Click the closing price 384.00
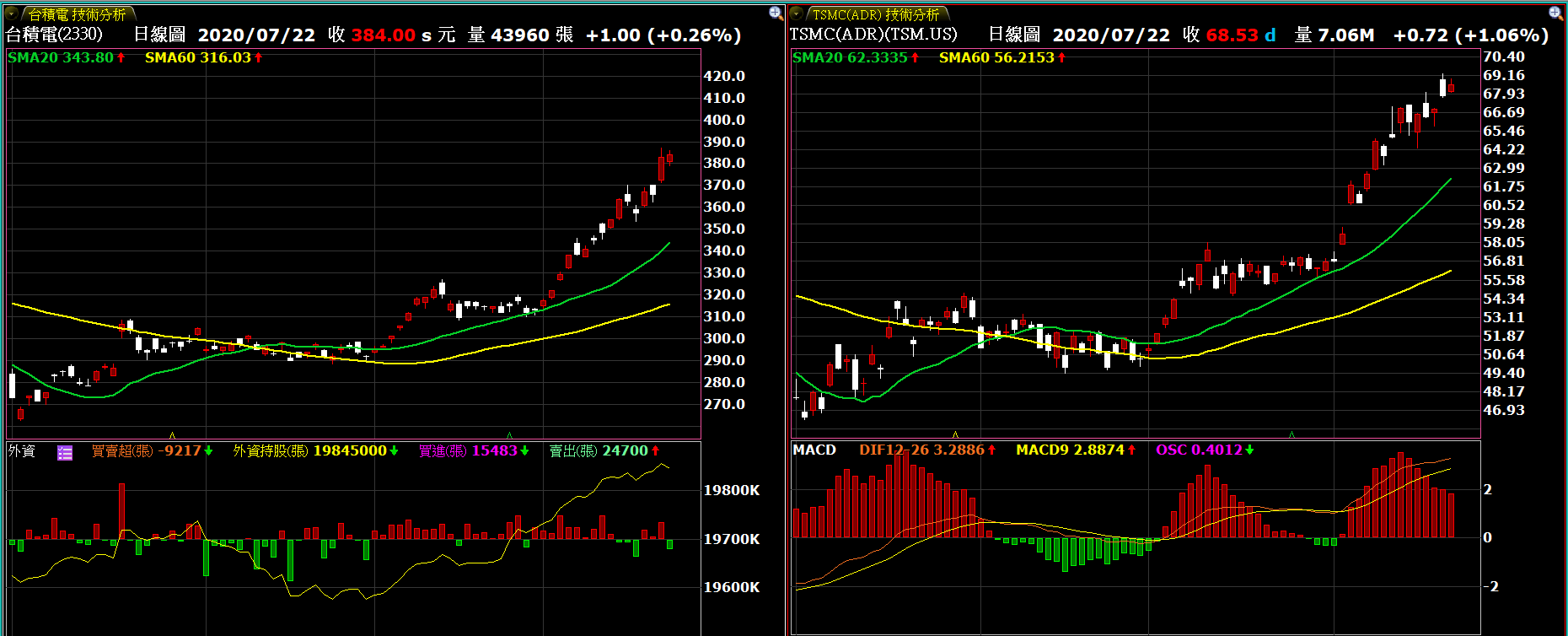This screenshot has width=1568, height=636. (384, 35)
